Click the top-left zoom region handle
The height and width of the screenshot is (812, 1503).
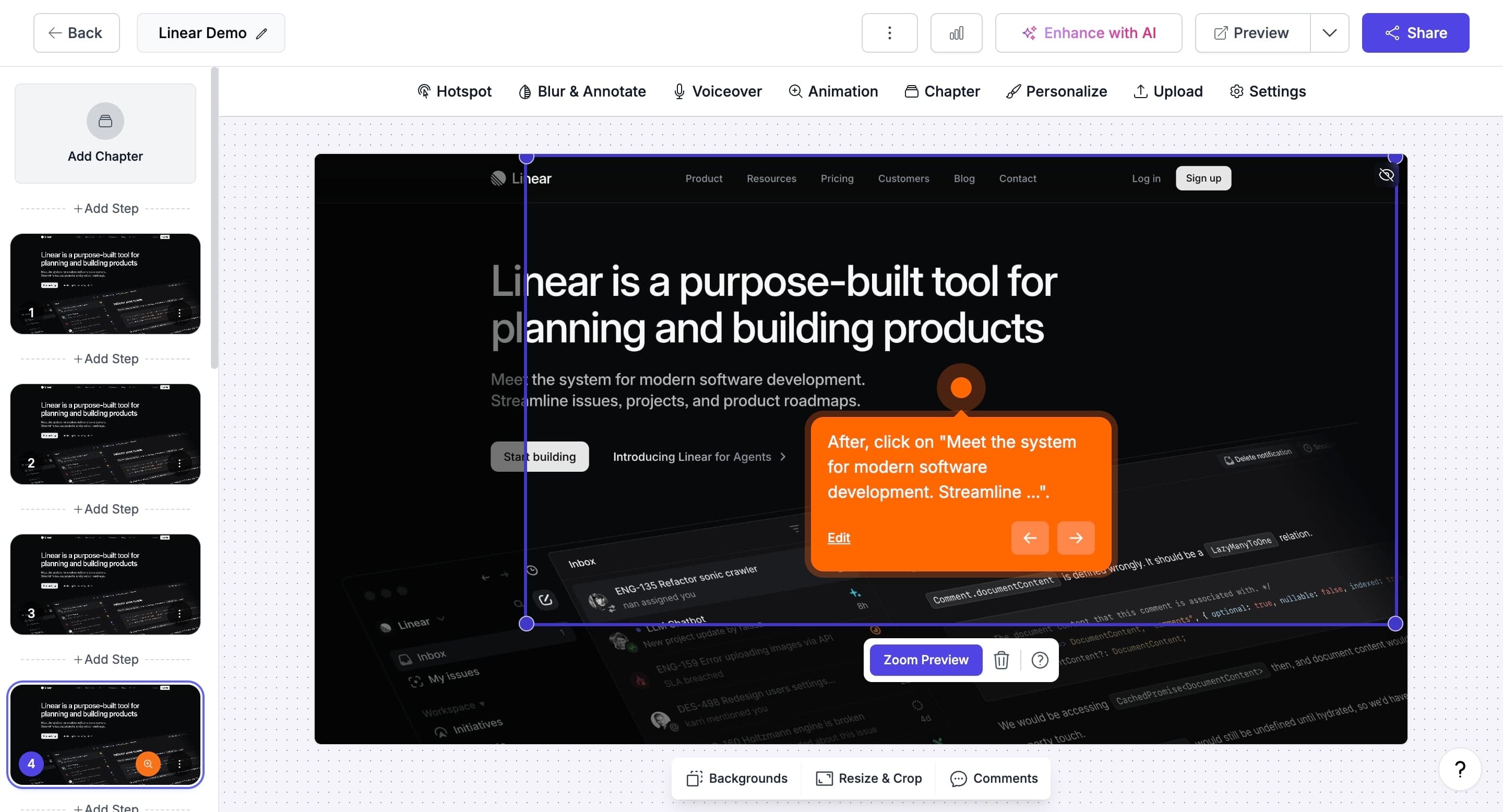coord(526,158)
